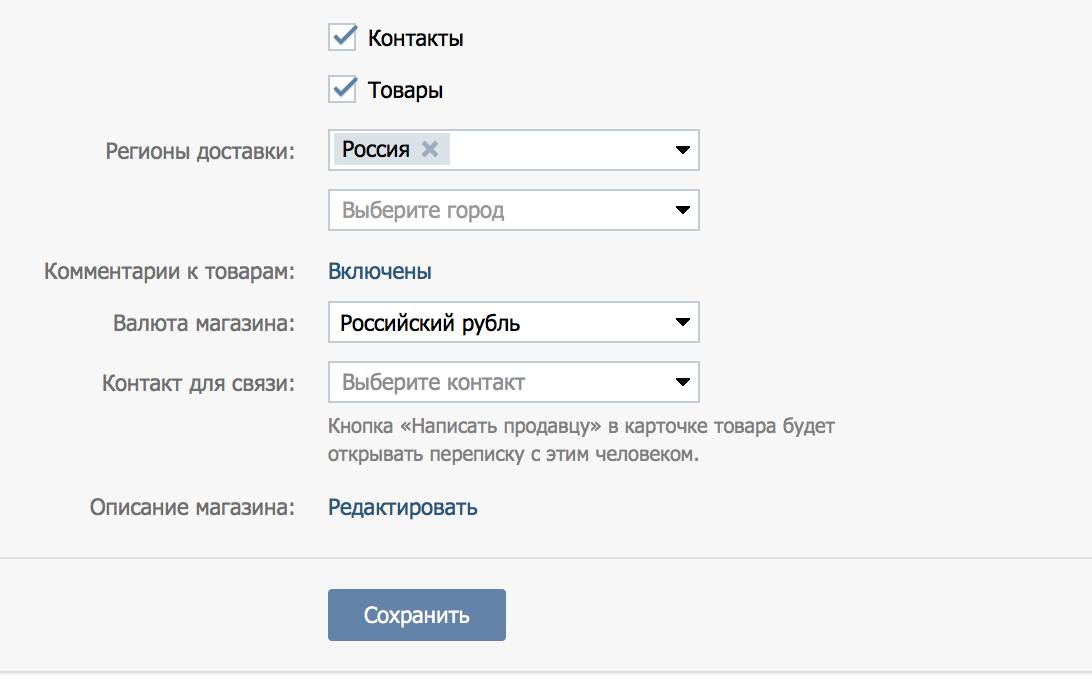The image size is (1092, 692).
Task: Click the Описание магазина label
Action: 192,507
